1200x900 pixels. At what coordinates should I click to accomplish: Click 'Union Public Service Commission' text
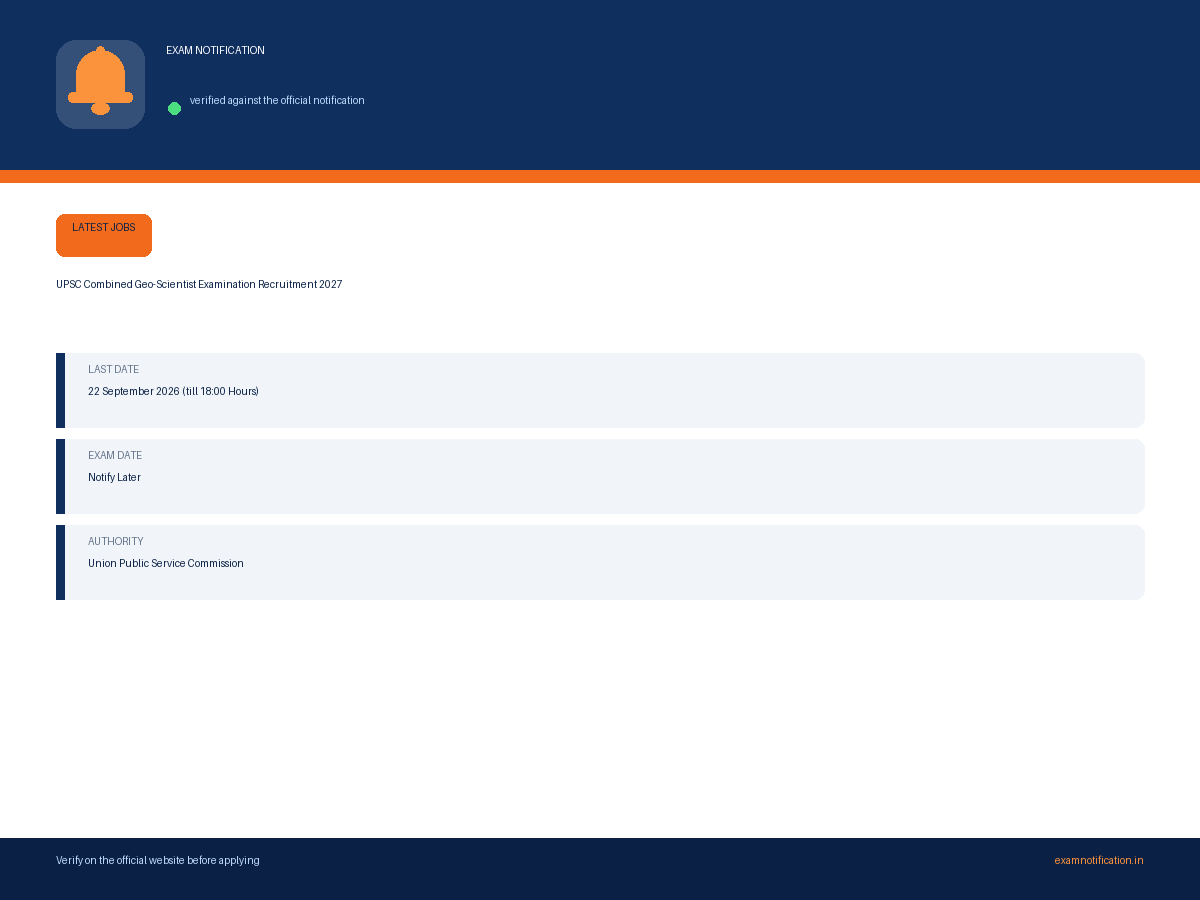click(x=166, y=563)
